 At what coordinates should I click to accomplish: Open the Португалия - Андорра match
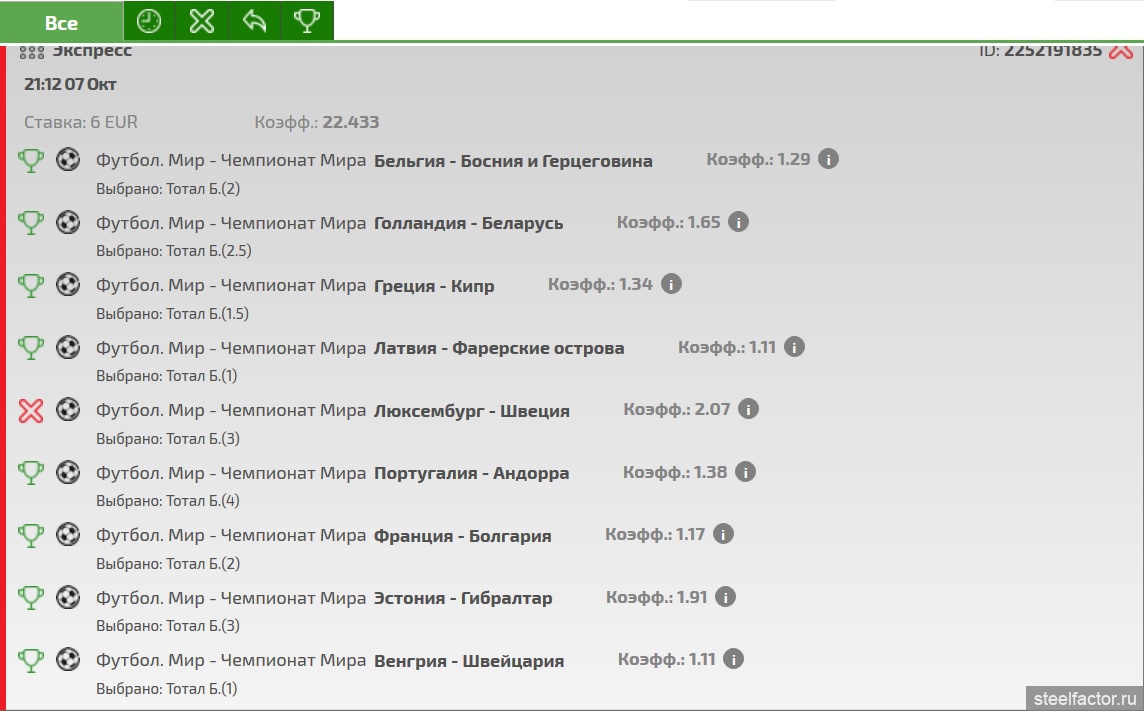coord(471,473)
